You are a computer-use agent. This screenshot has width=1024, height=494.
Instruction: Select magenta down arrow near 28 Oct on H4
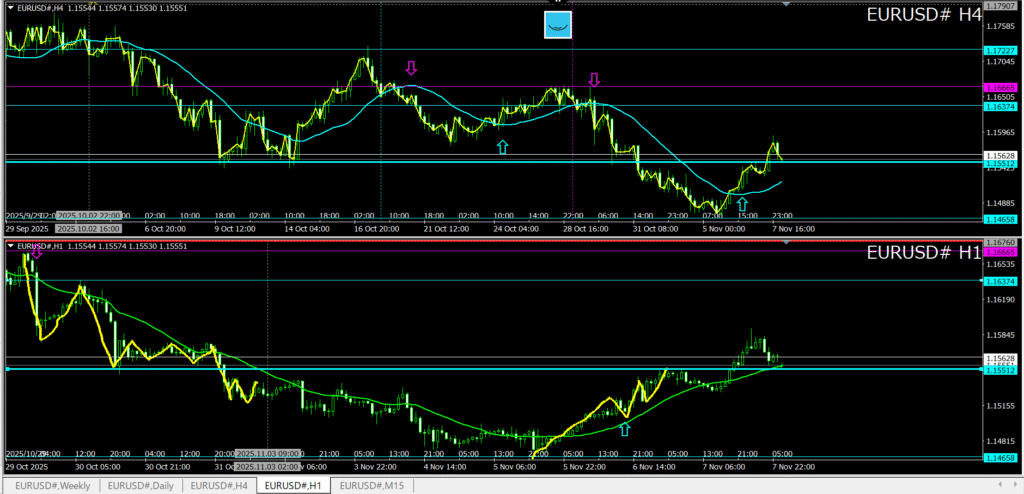[594, 80]
